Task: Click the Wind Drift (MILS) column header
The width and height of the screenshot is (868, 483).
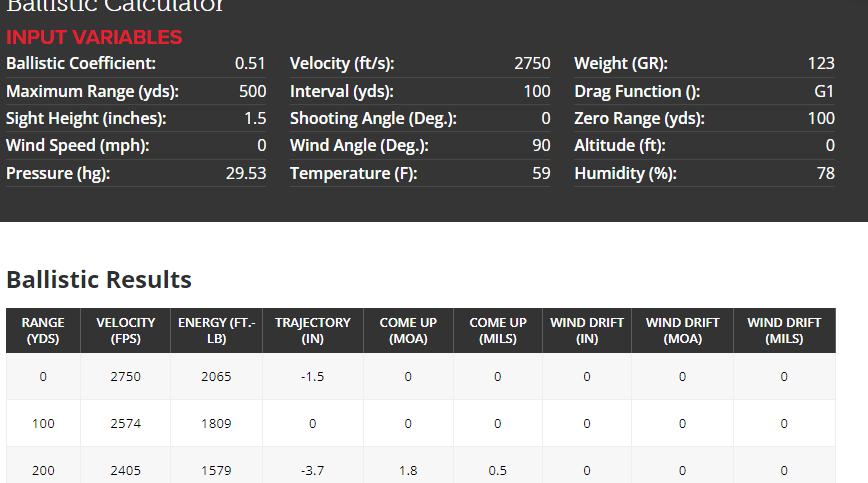Action: coord(784,330)
